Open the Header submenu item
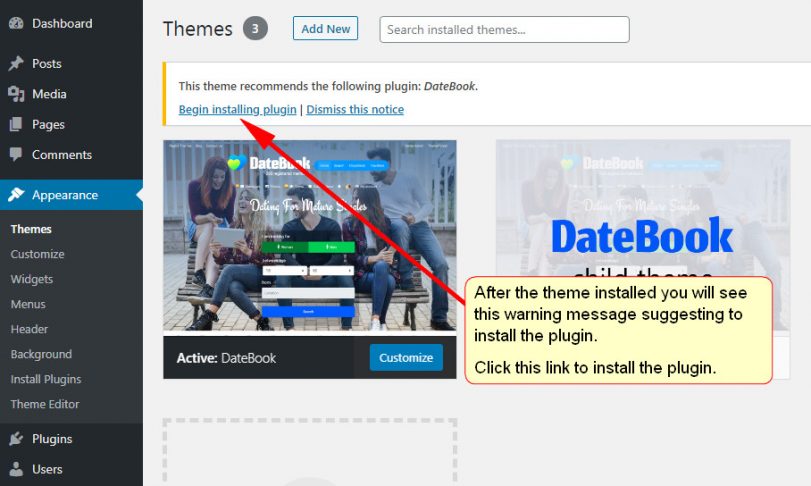 coord(29,329)
